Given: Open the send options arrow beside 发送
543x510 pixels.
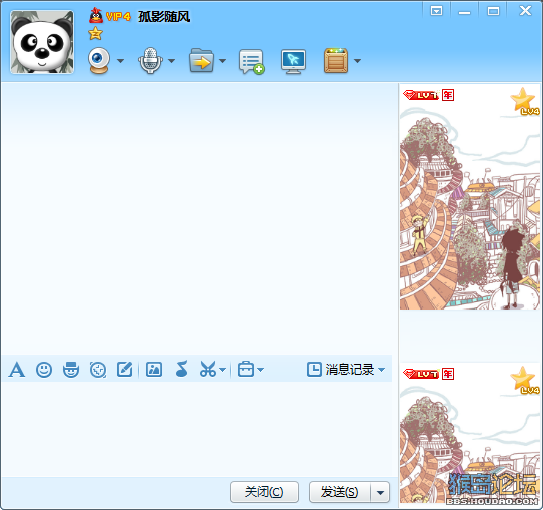Looking at the screenshot, I should [x=380, y=492].
